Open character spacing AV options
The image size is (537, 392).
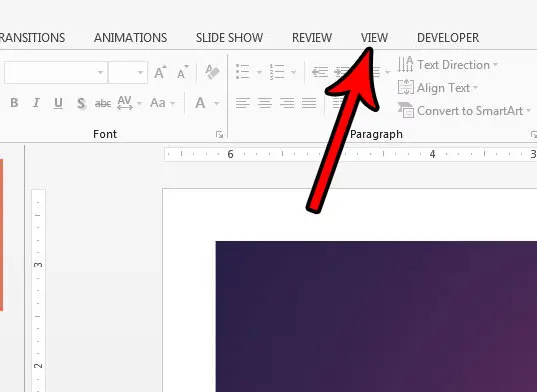point(125,103)
